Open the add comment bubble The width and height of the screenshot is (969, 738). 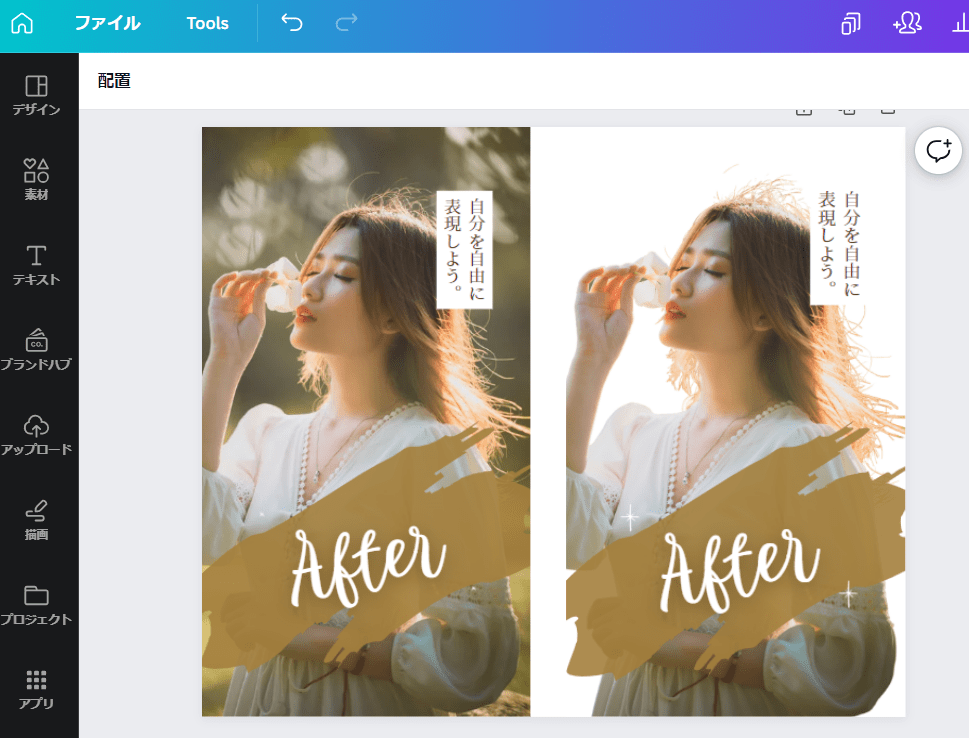(x=937, y=150)
